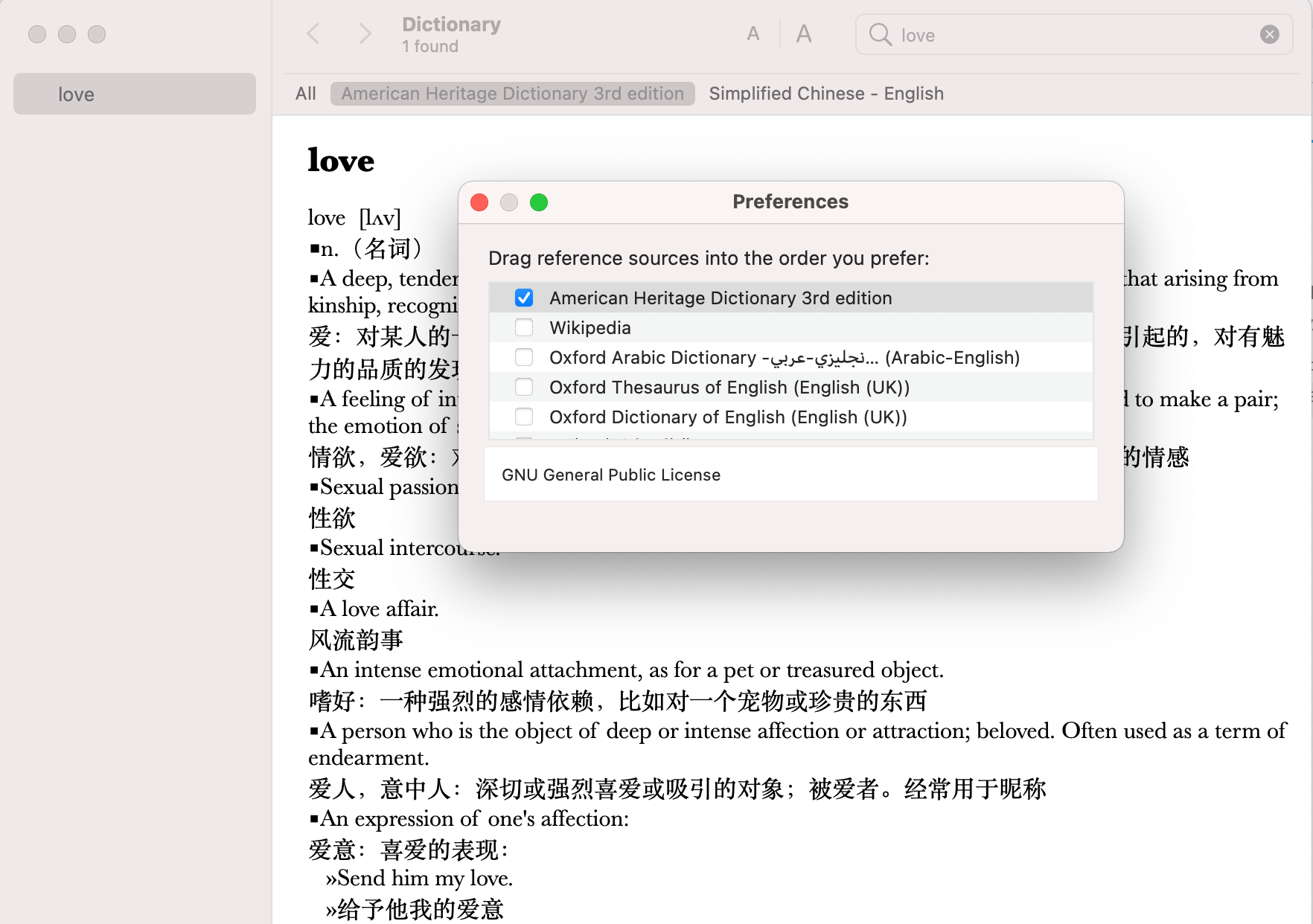
Task: Increase text size with the large A
Action: click(804, 33)
